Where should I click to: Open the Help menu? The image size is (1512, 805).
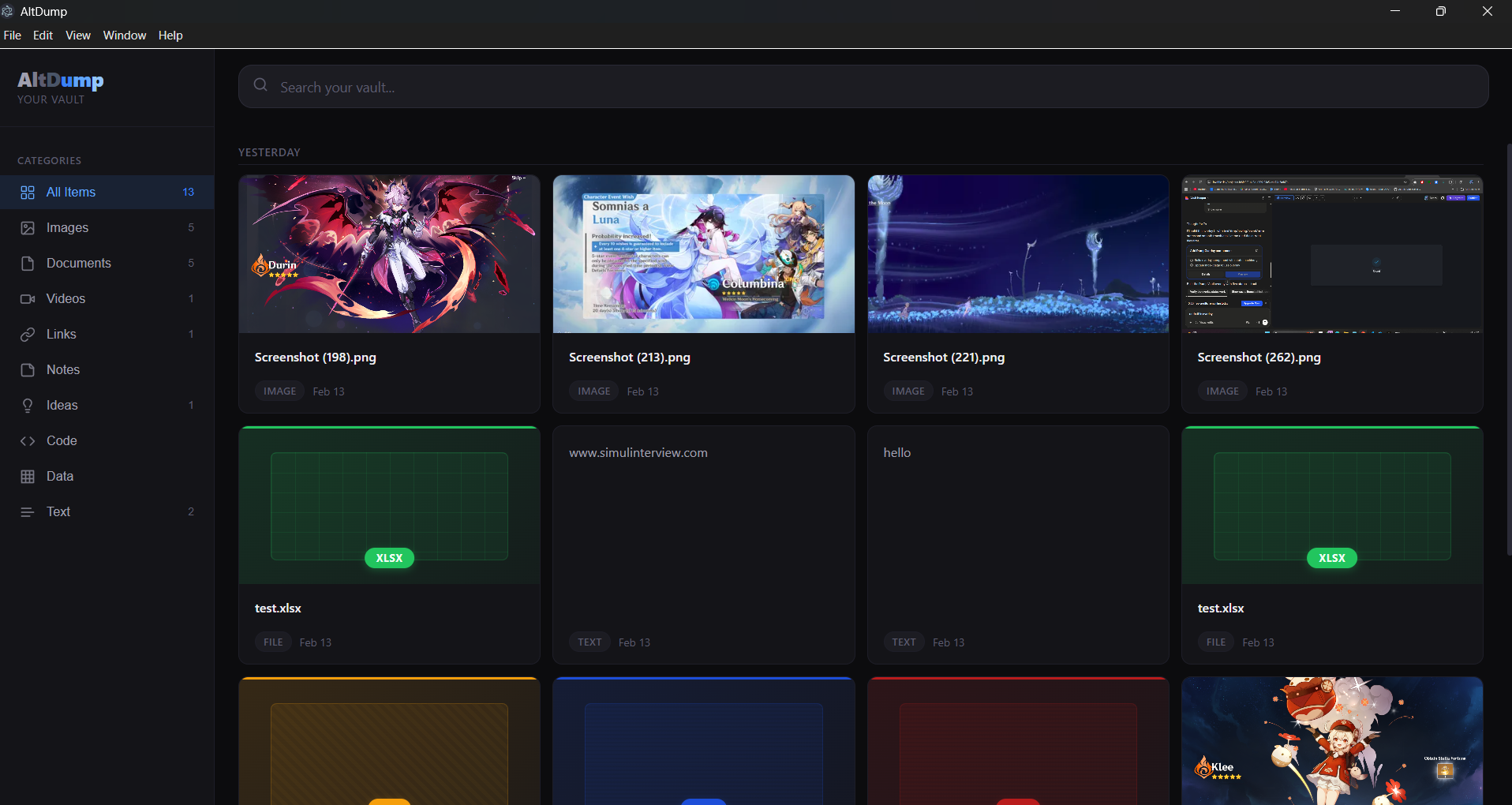pos(170,35)
